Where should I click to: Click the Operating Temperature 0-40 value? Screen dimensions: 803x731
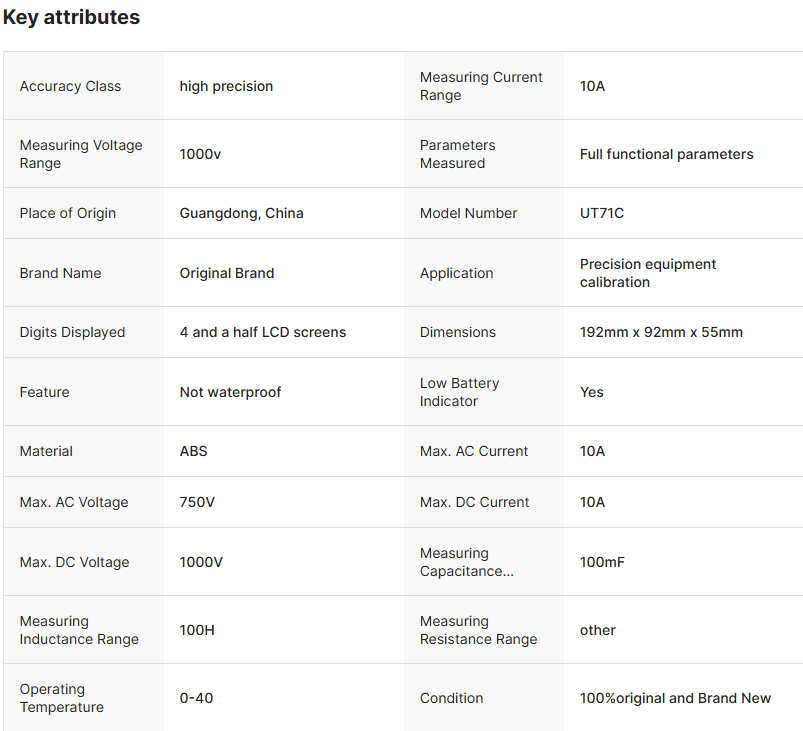[x=196, y=698]
